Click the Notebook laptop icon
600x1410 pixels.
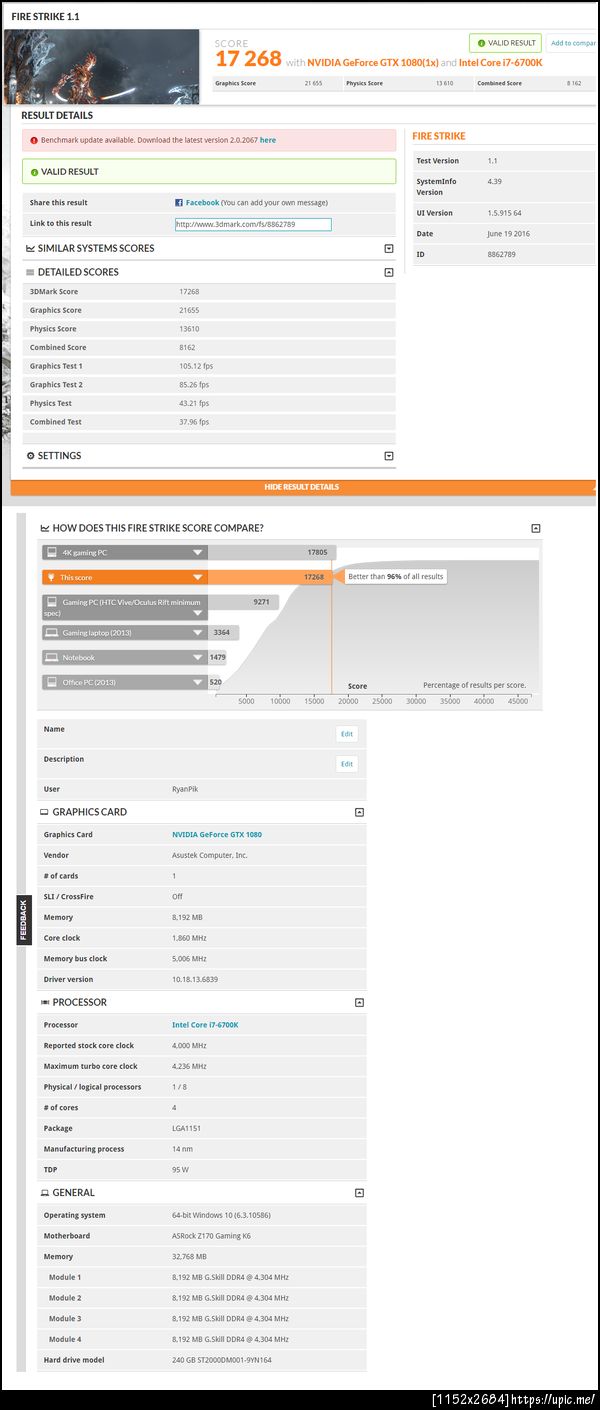coord(51,658)
